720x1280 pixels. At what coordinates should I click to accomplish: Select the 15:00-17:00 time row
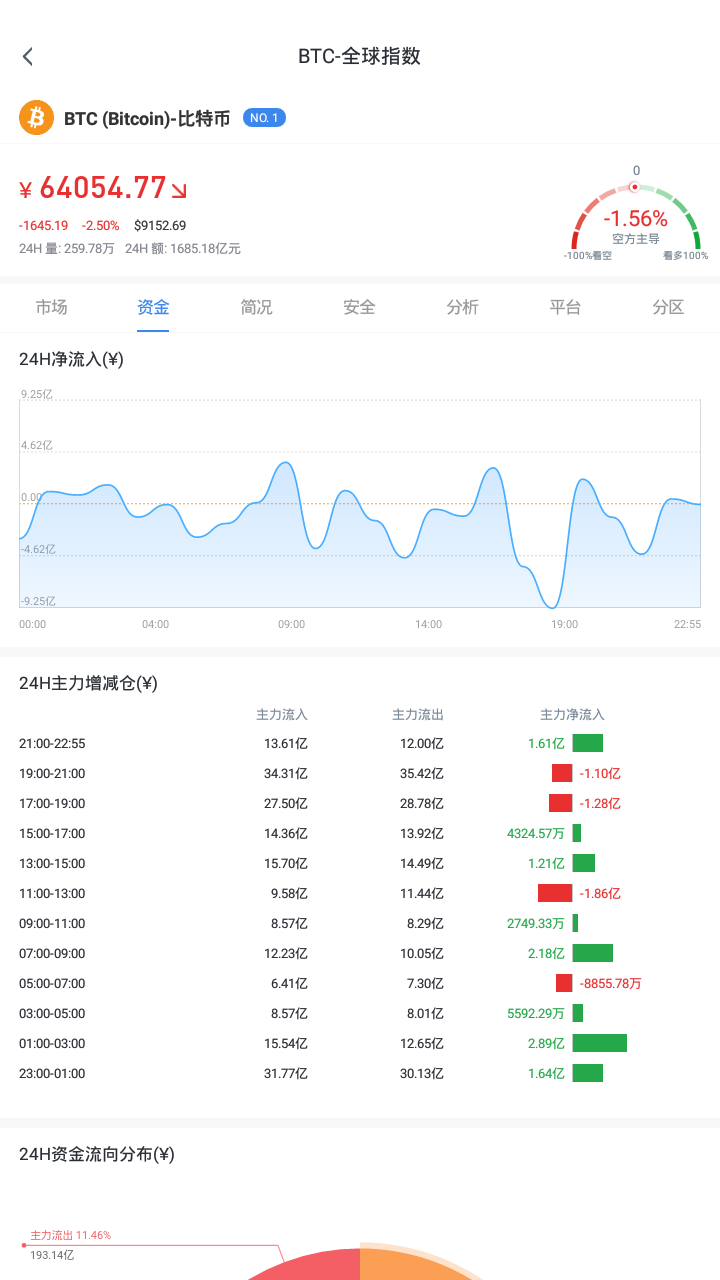pyautogui.click(x=360, y=833)
